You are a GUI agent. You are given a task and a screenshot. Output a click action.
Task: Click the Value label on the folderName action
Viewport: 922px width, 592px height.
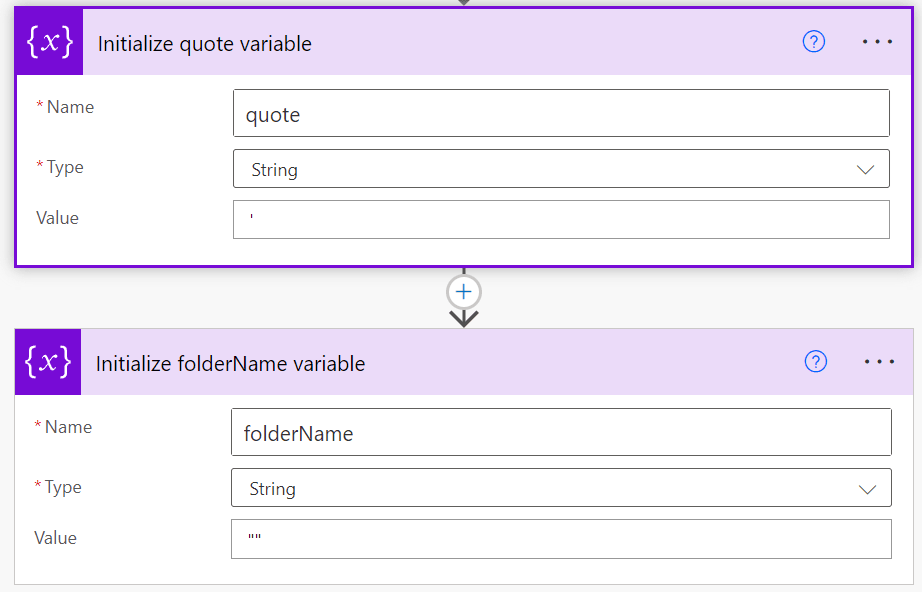click(x=55, y=538)
